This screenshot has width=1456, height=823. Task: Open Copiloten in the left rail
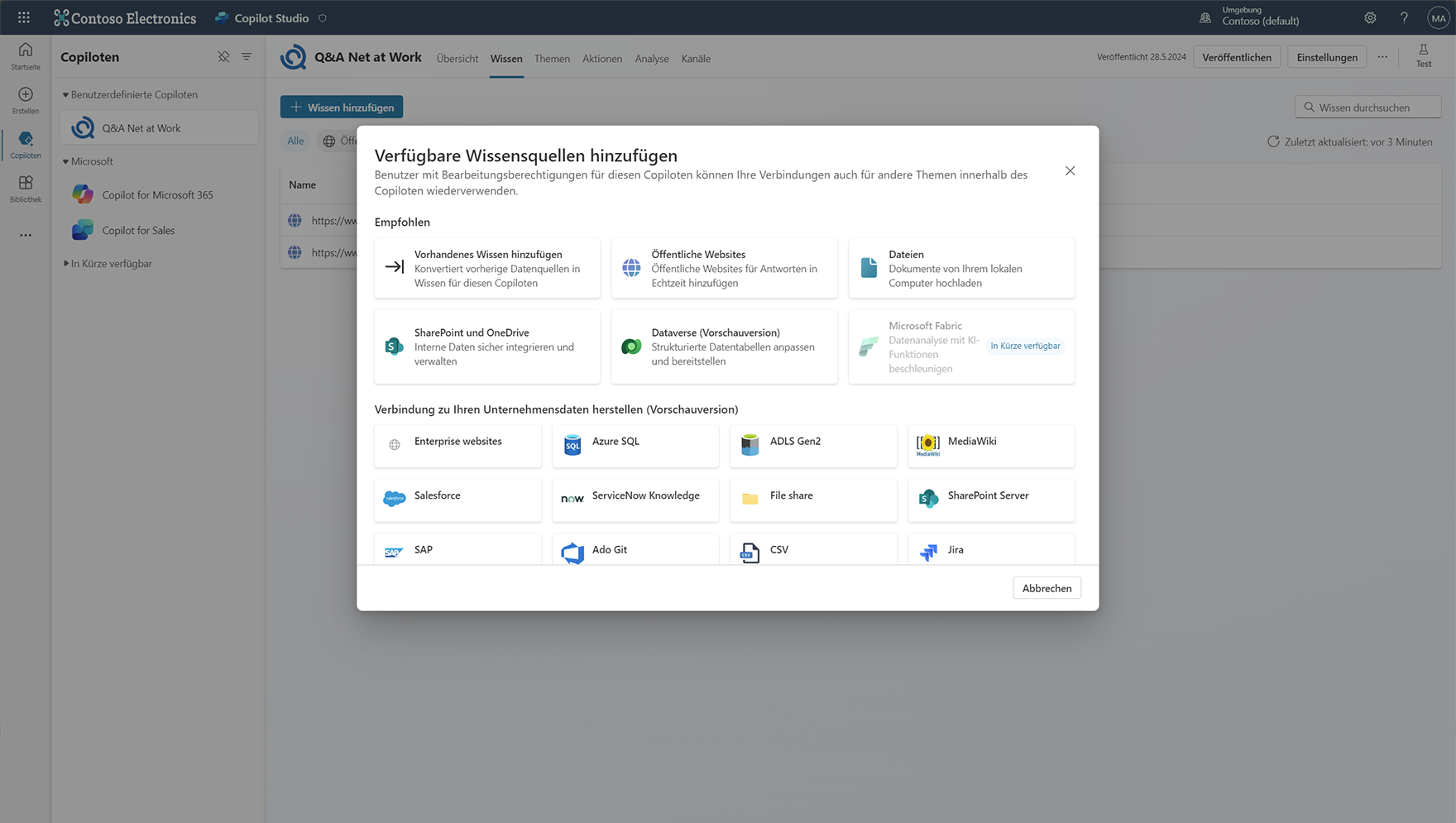point(26,145)
